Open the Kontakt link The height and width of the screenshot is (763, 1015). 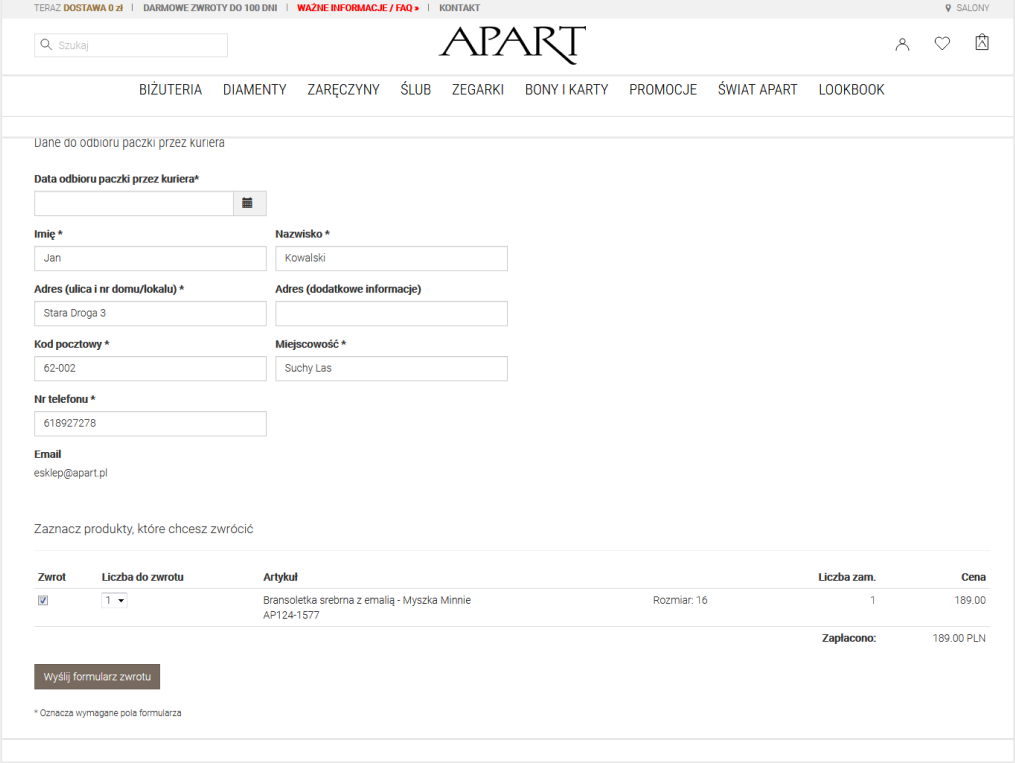pyautogui.click(x=459, y=8)
